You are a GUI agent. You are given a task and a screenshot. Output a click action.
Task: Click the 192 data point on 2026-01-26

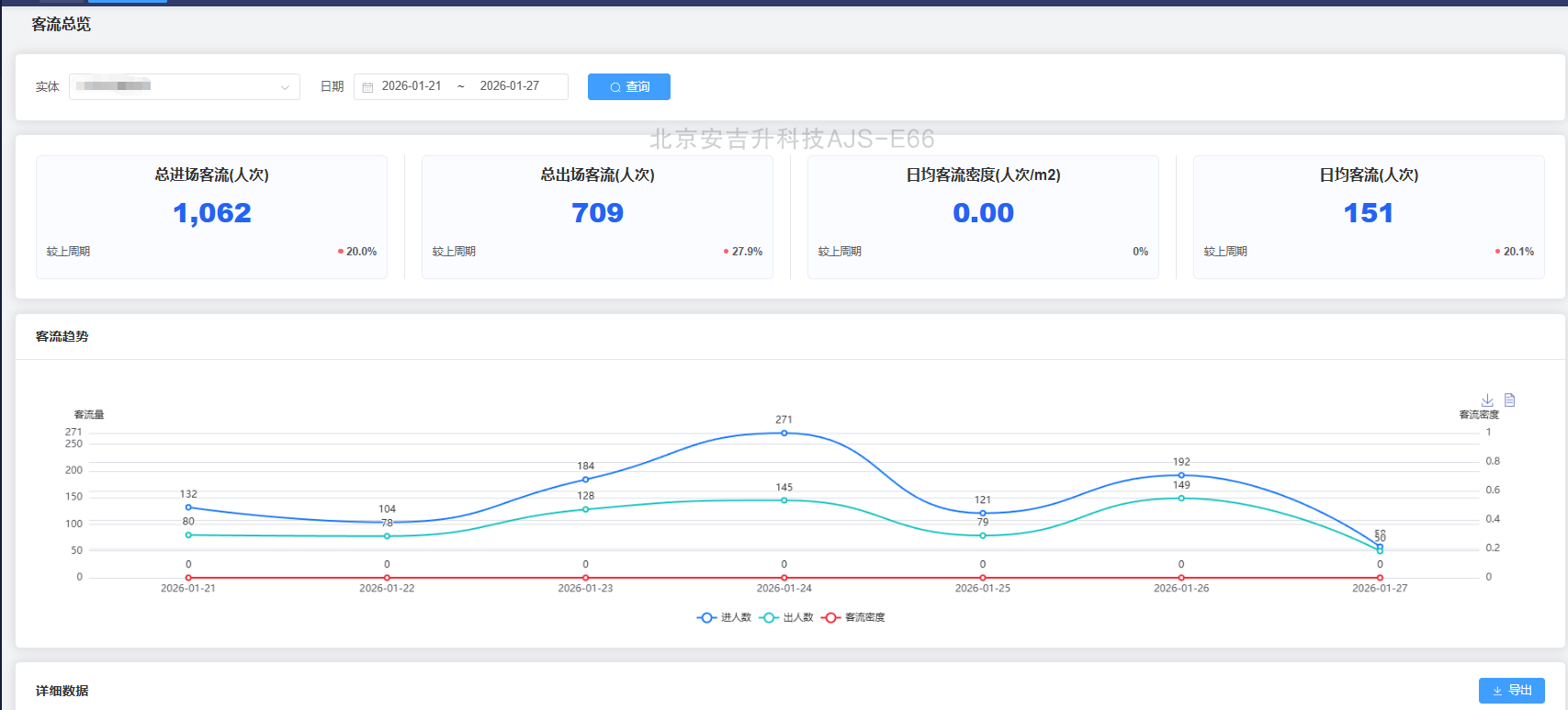(x=1181, y=475)
